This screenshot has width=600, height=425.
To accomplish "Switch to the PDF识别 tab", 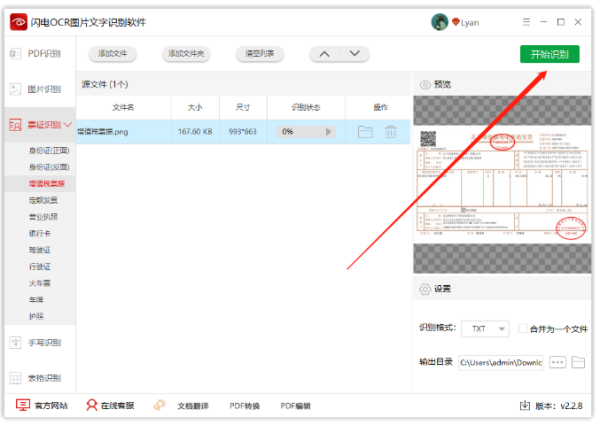I will [37, 53].
